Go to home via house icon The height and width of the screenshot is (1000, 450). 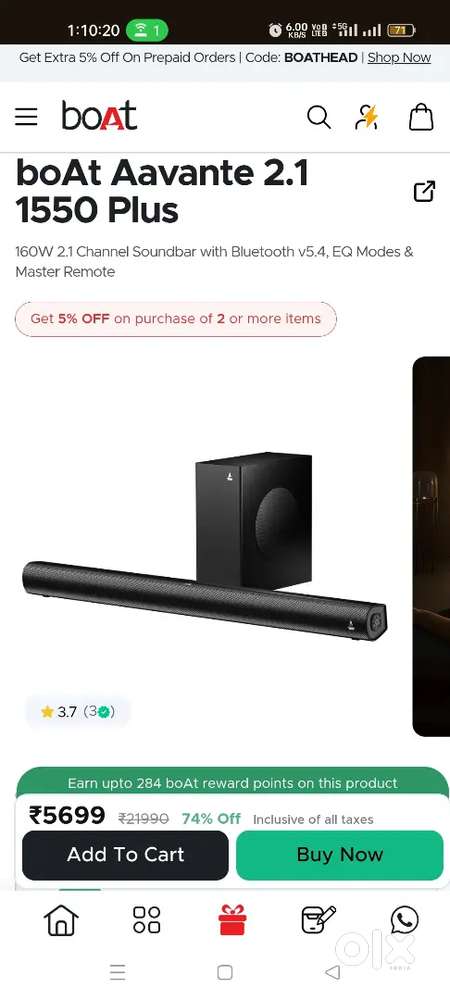click(x=61, y=920)
